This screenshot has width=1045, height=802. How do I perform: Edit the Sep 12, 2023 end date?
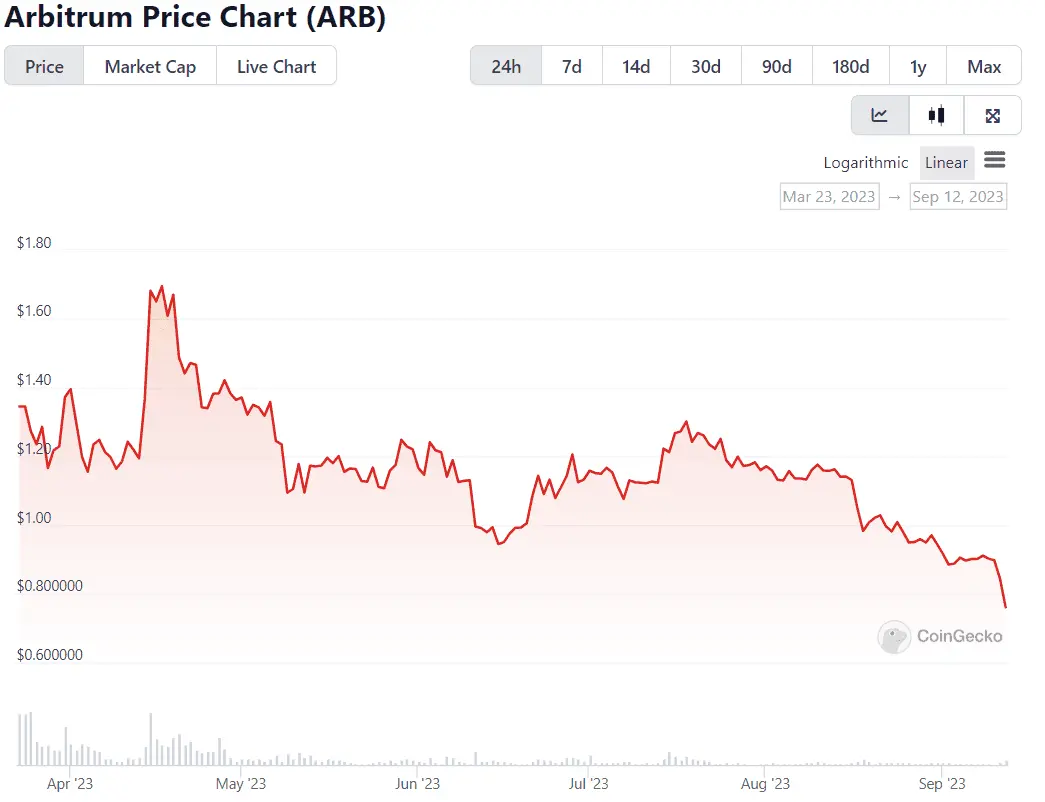pos(958,196)
